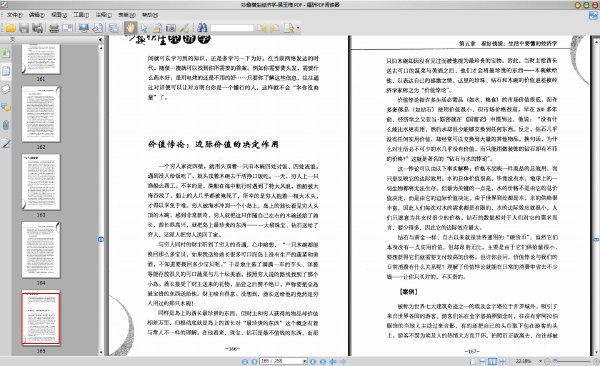
Task: Select the arrow Select tool
Action: (x=144, y=28)
